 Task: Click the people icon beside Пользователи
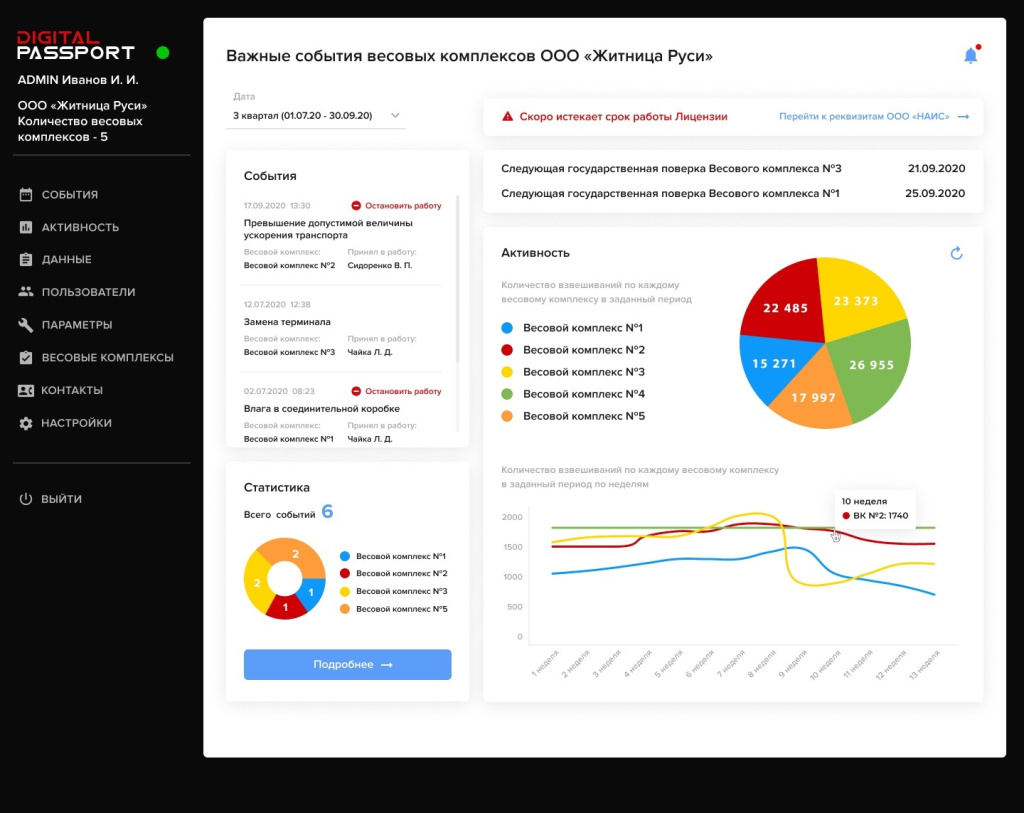pos(26,292)
